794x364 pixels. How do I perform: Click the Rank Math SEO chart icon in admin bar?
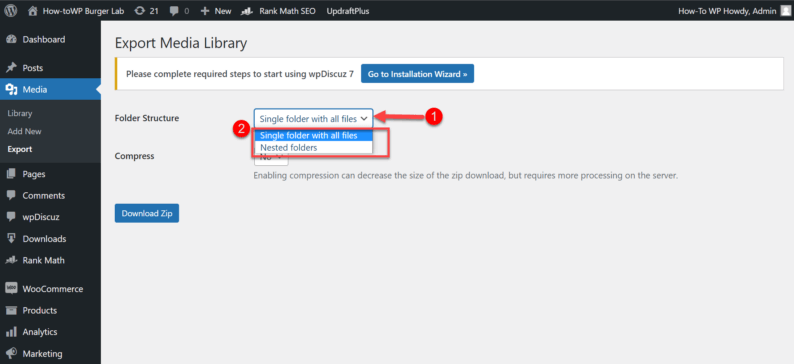248,11
